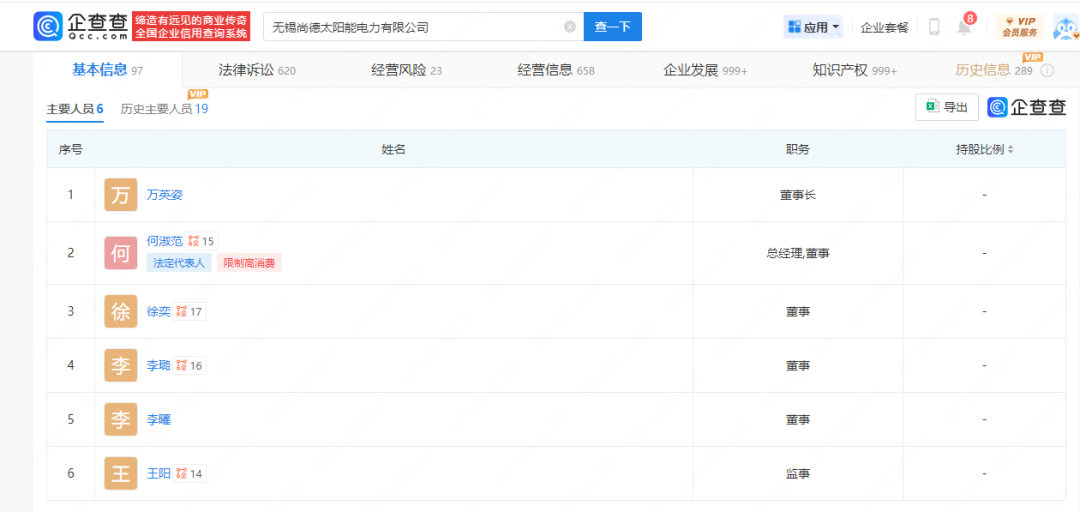Click the VIP 会员服务 badge
1080x512 pixels.
[1020, 27]
